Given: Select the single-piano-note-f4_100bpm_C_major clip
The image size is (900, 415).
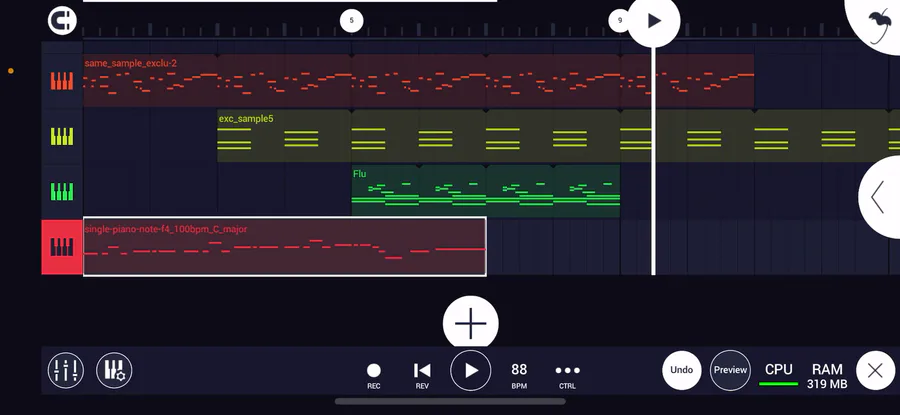Looking at the screenshot, I should pos(285,247).
